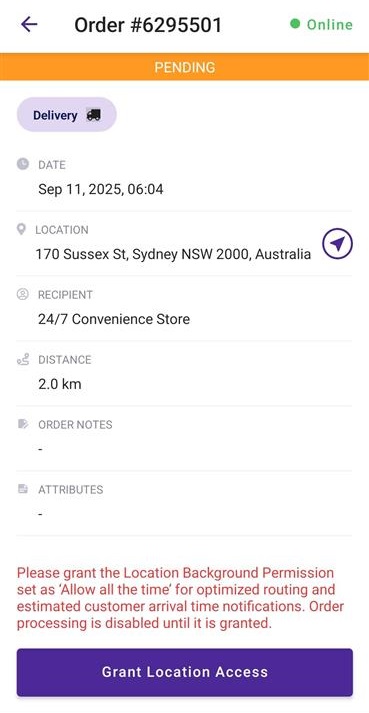Tap the distance route icon

click(23, 359)
